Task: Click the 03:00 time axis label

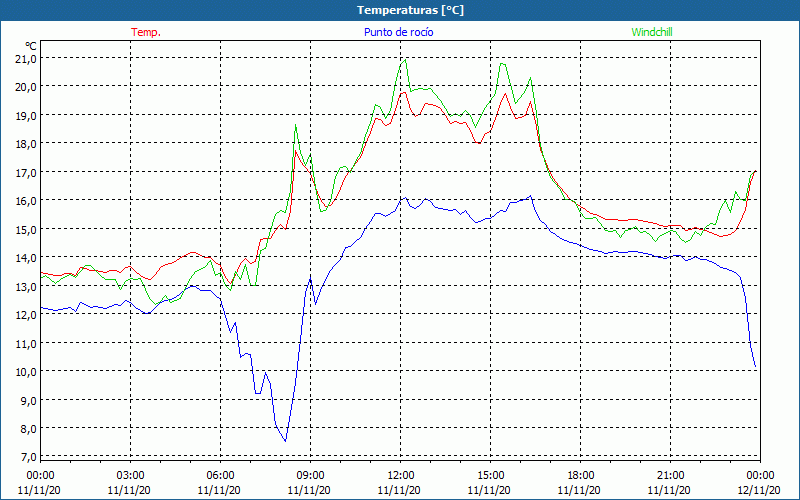Action: 131,476
